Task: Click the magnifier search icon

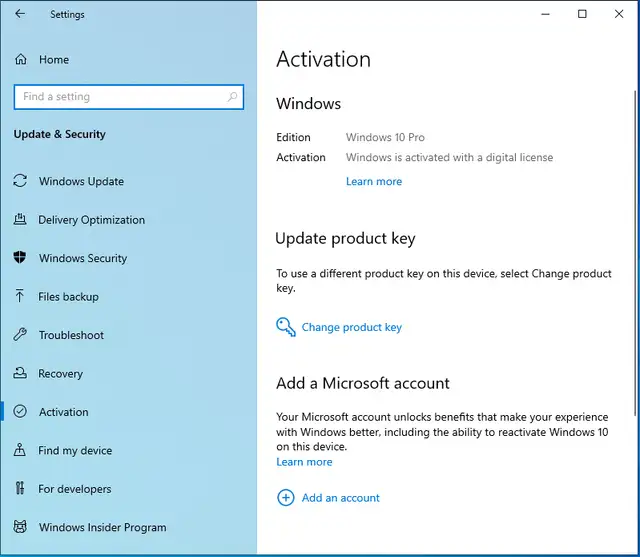Action: point(232,97)
